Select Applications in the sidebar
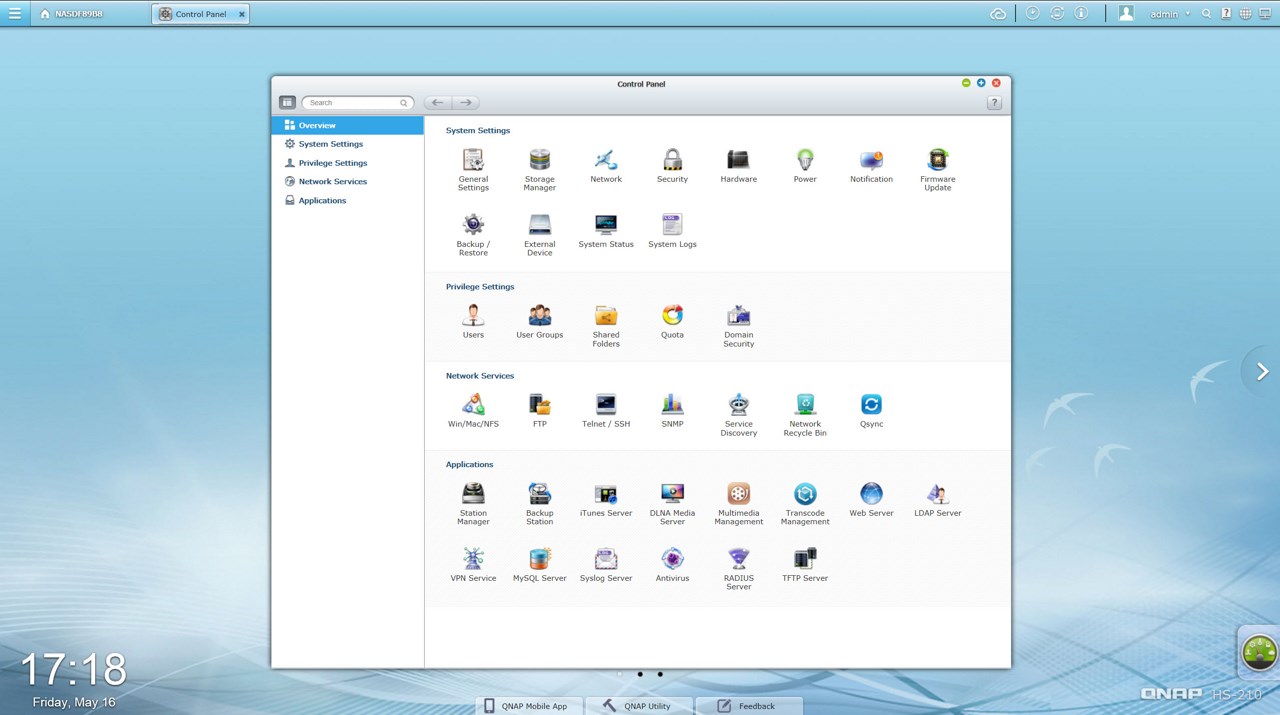Image resolution: width=1280 pixels, height=715 pixels. tap(347, 201)
